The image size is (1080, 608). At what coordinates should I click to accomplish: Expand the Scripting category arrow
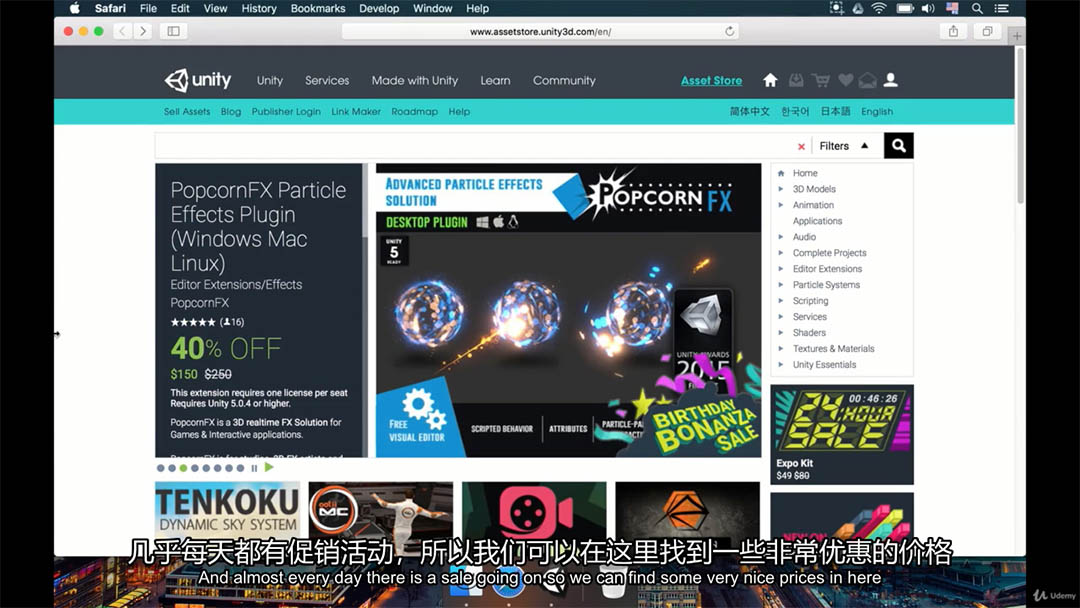780,300
